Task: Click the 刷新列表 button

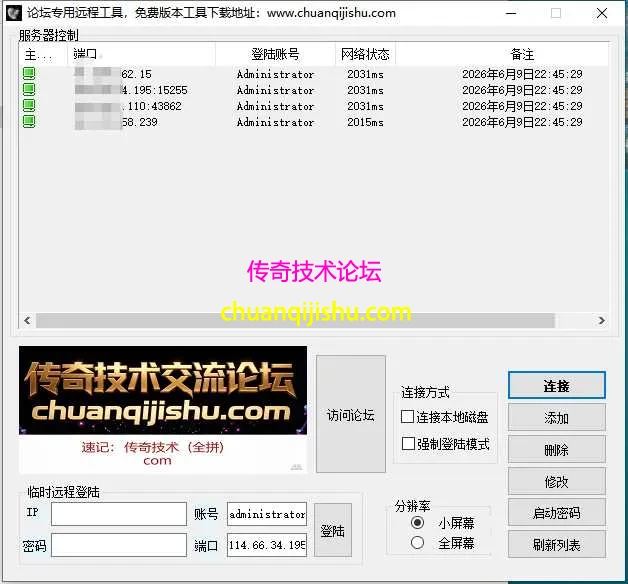Action: (557, 544)
